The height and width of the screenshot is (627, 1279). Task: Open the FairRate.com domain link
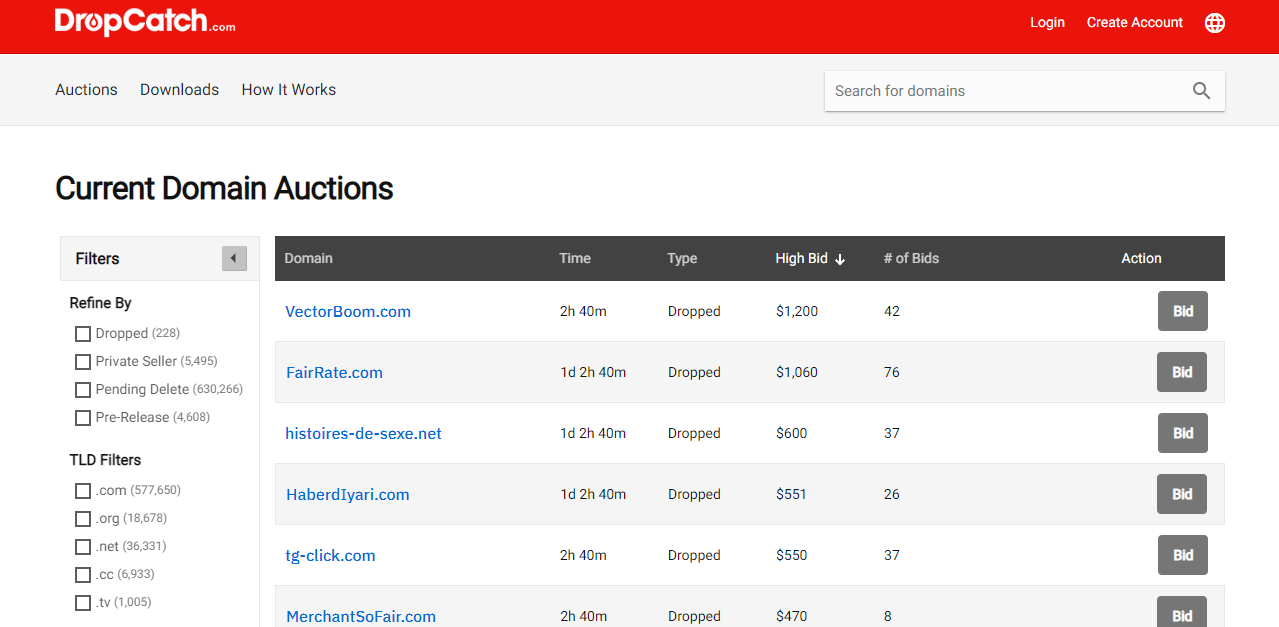point(334,373)
